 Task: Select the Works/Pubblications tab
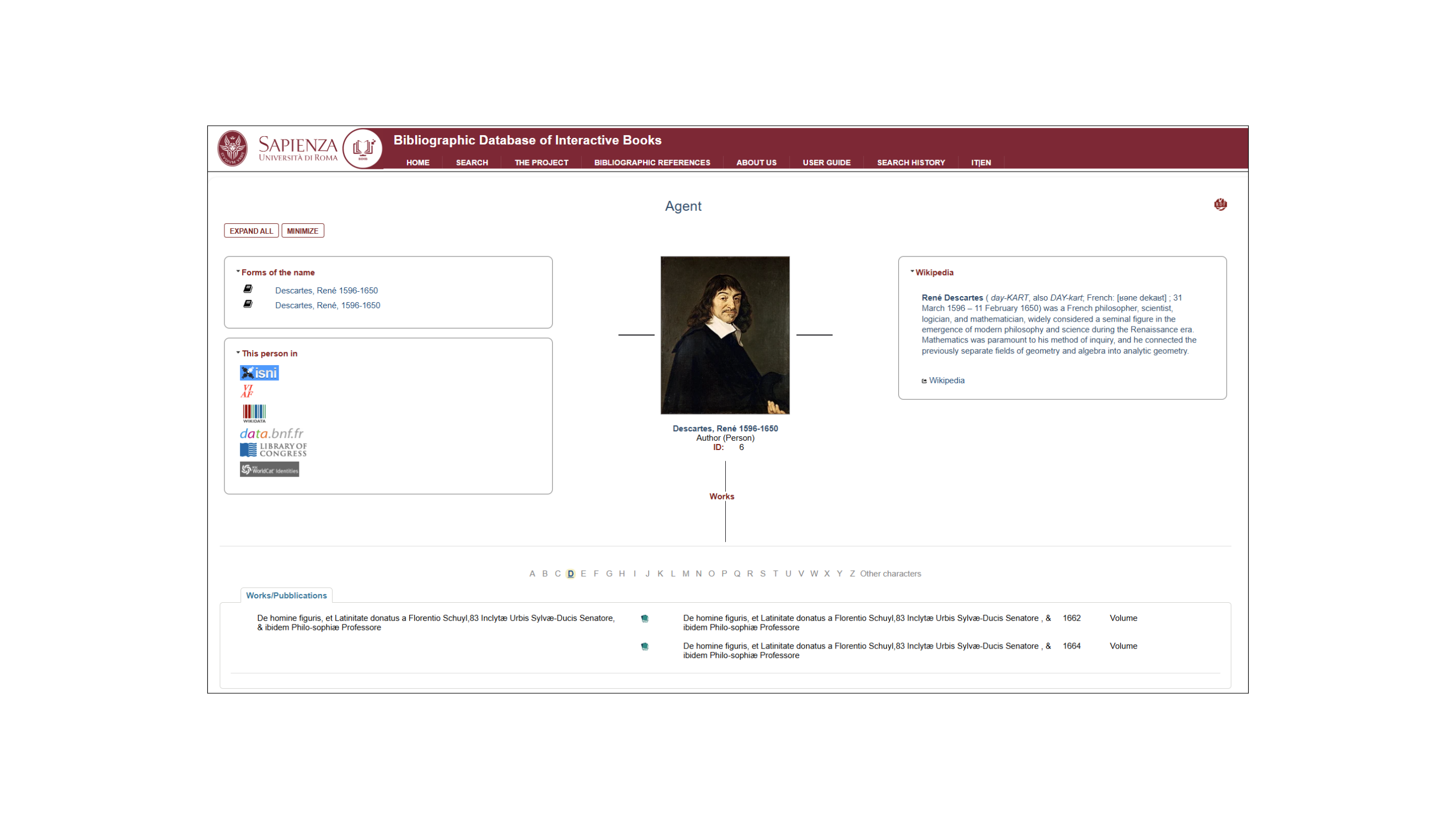(286, 596)
